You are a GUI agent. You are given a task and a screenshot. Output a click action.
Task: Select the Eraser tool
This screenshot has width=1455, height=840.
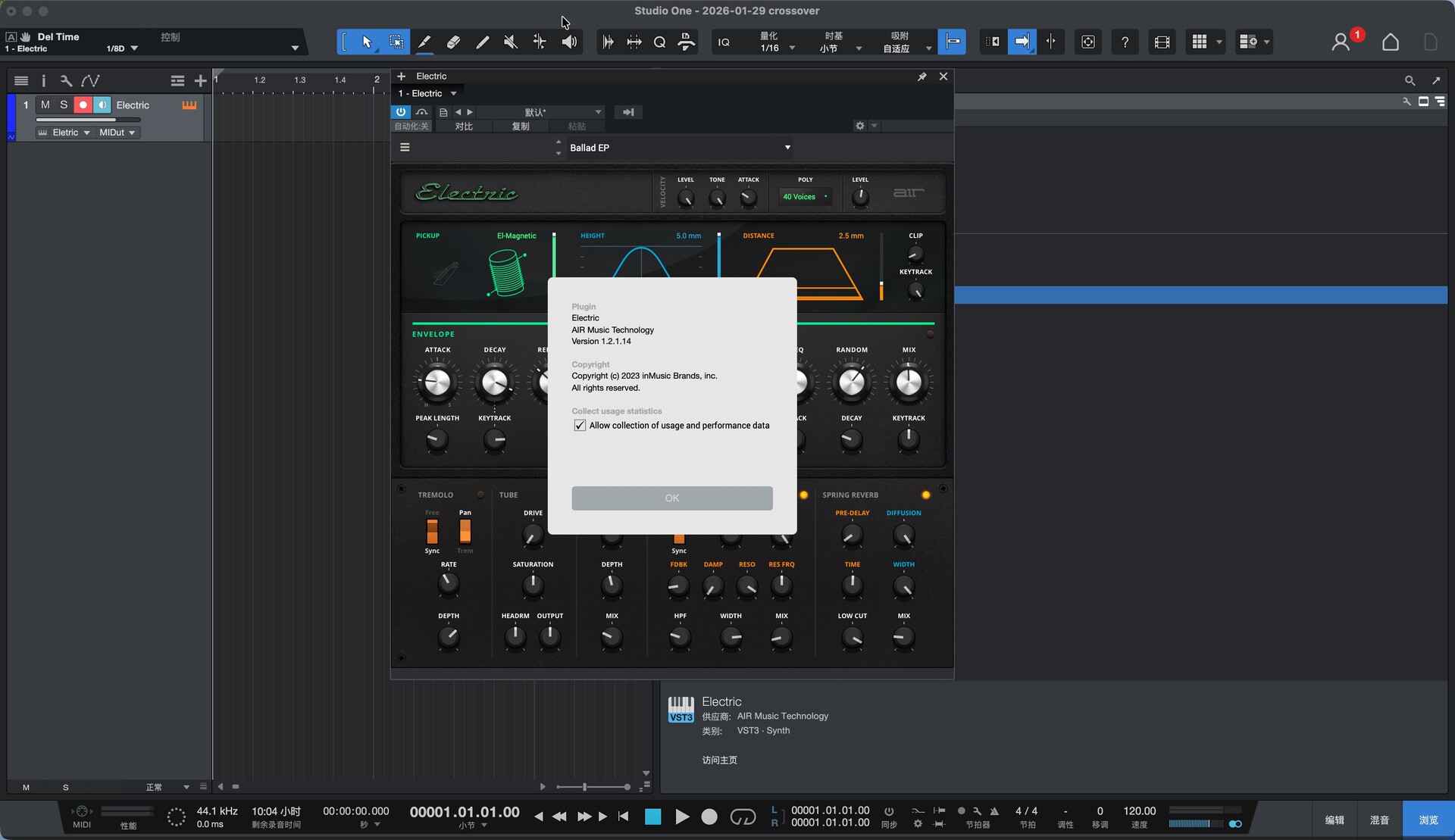[453, 42]
